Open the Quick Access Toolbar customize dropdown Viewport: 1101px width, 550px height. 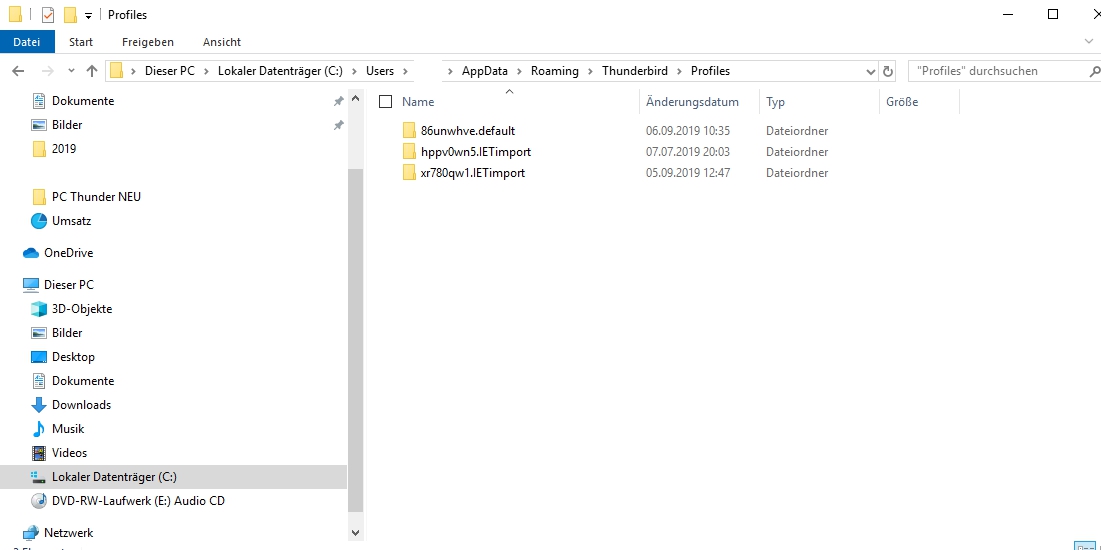point(88,15)
